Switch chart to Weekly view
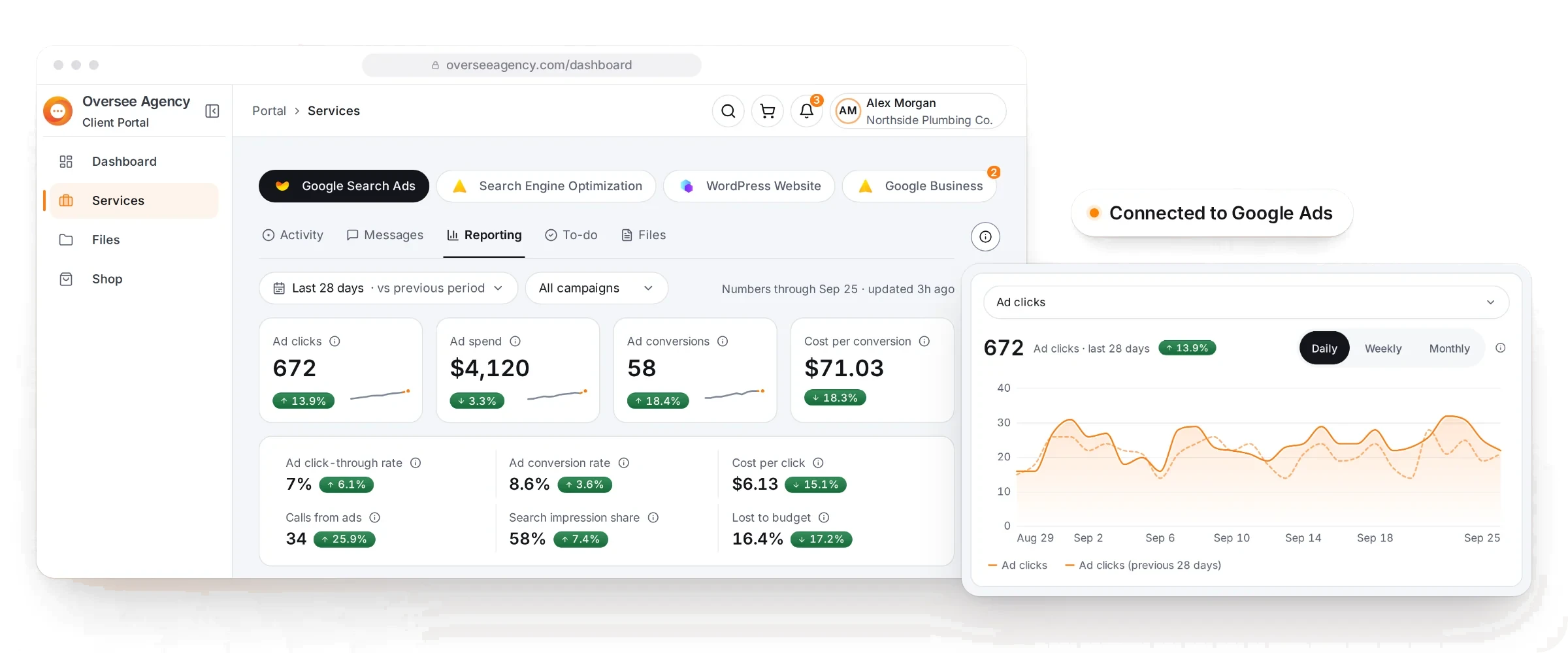Screen dimensions: 1568x653 1383,348
